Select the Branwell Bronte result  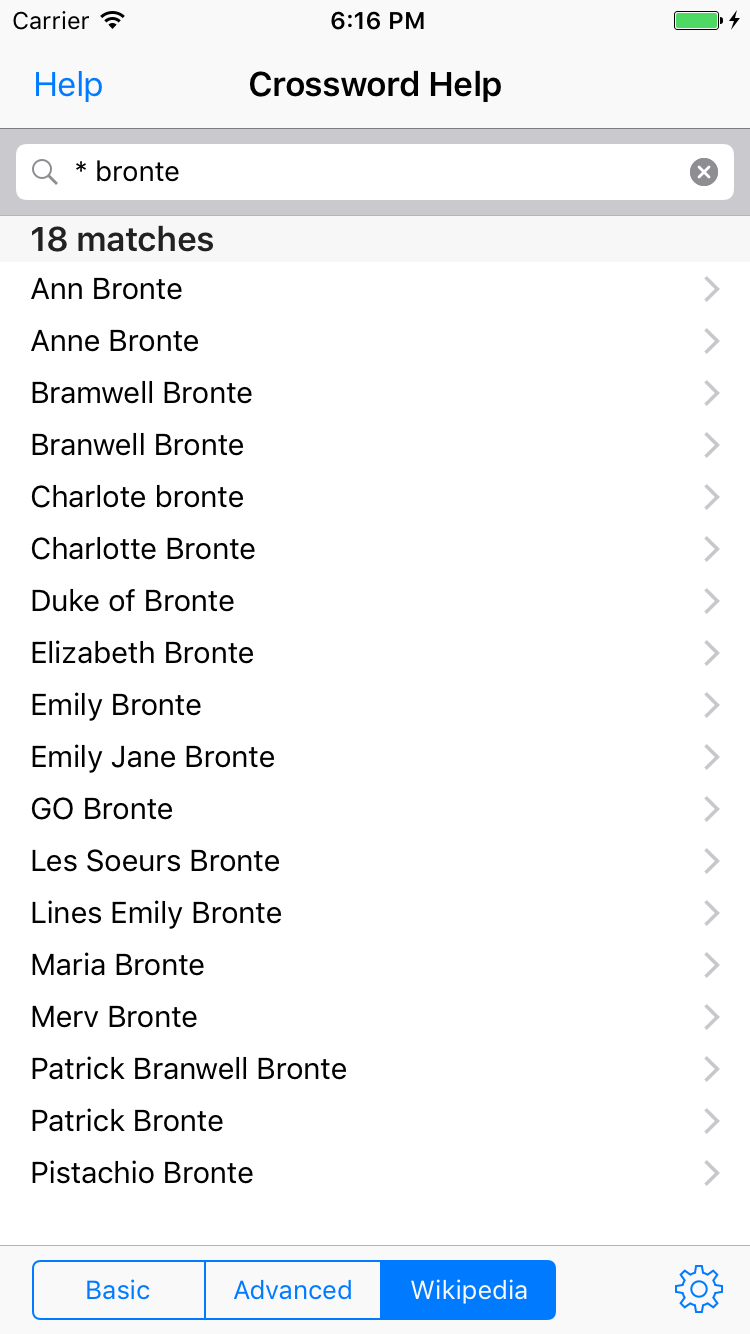137,445
